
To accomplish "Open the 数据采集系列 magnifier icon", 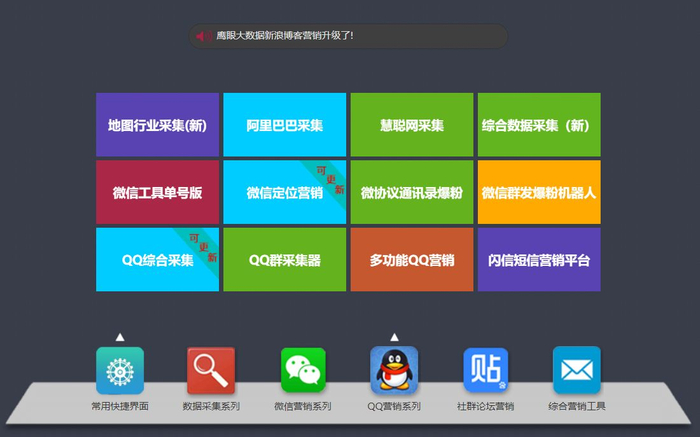I will click(x=211, y=370).
